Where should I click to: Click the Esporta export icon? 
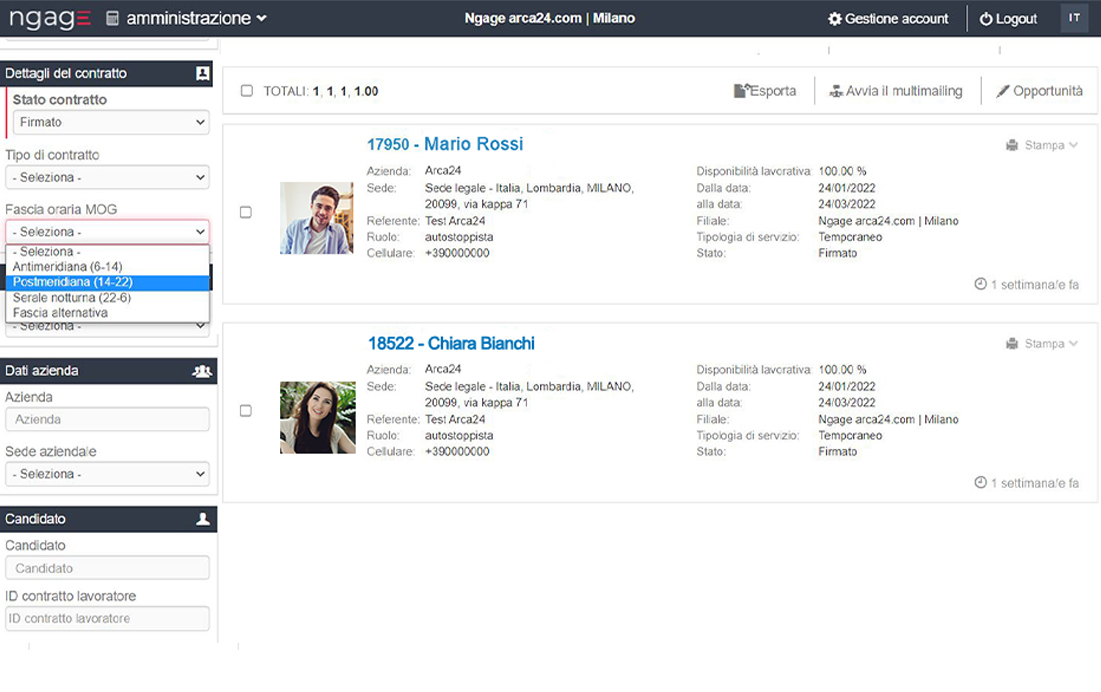(x=741, y=91)
